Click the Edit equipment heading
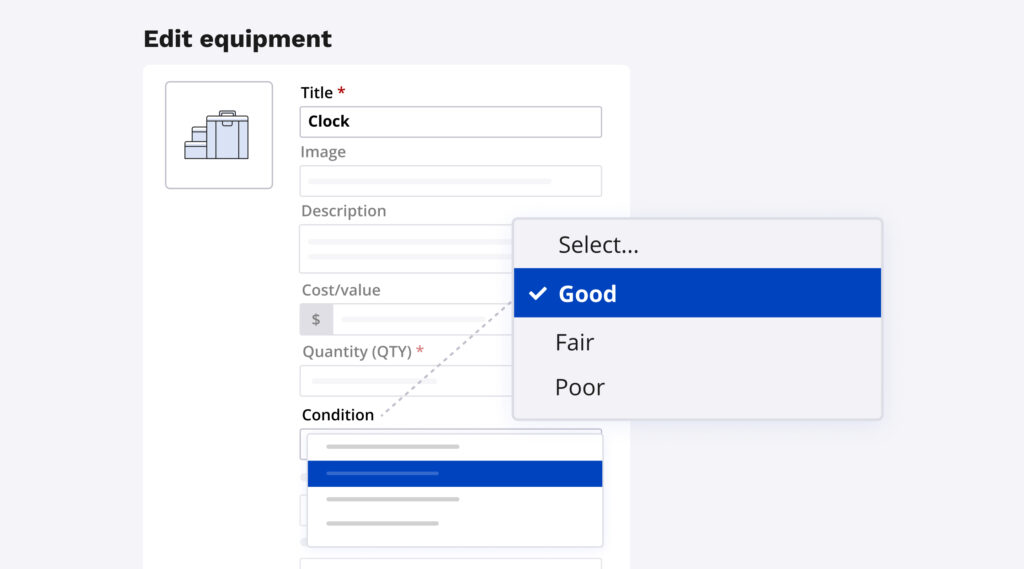 [237, 39]
